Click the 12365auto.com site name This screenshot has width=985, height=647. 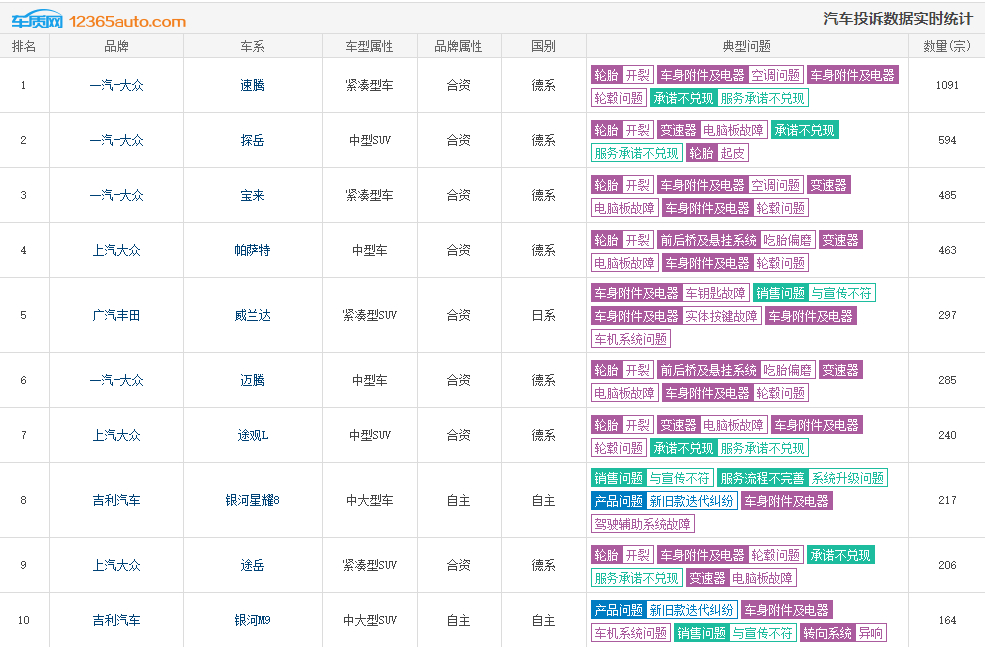pos(128,21)
